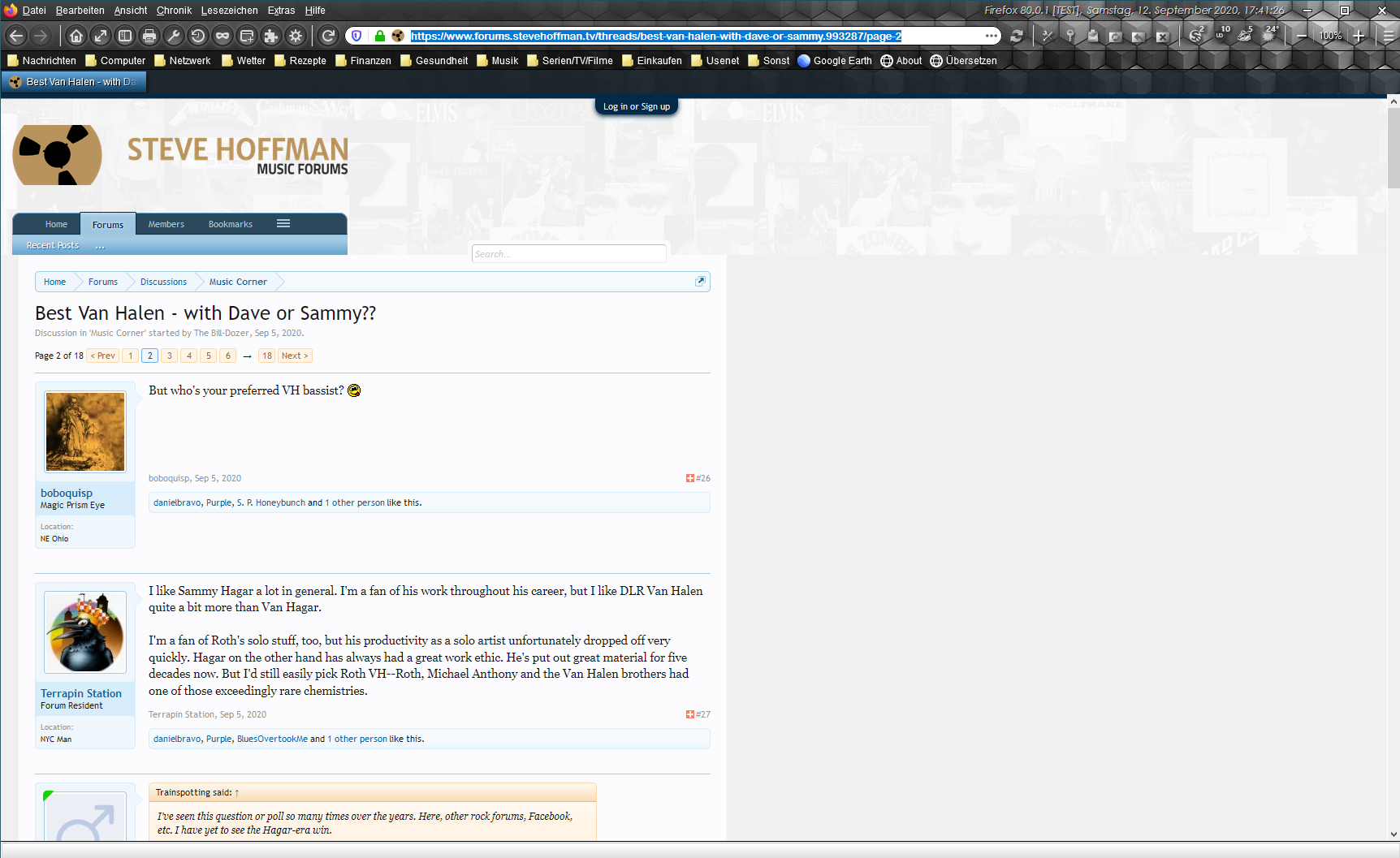Click the extension icon with badge 2

click(1196, 35)
